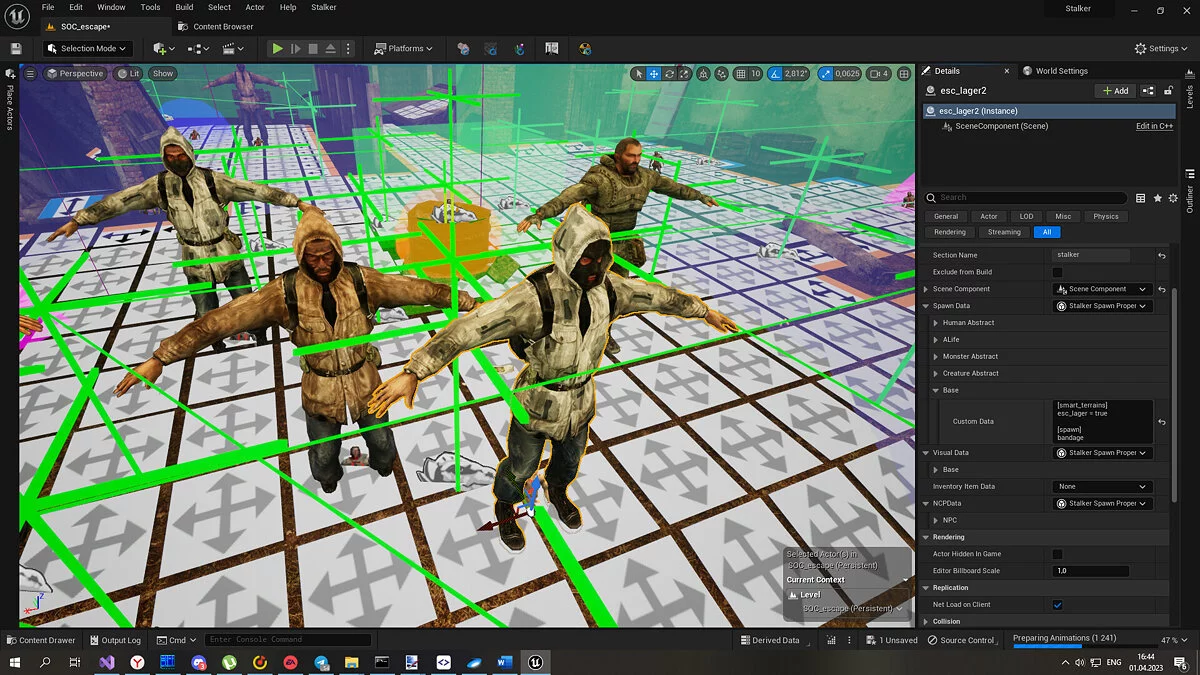1200x675 pixels.
Task: Open the Build menu
Action: pyautogui.click(x=184, y=7)
